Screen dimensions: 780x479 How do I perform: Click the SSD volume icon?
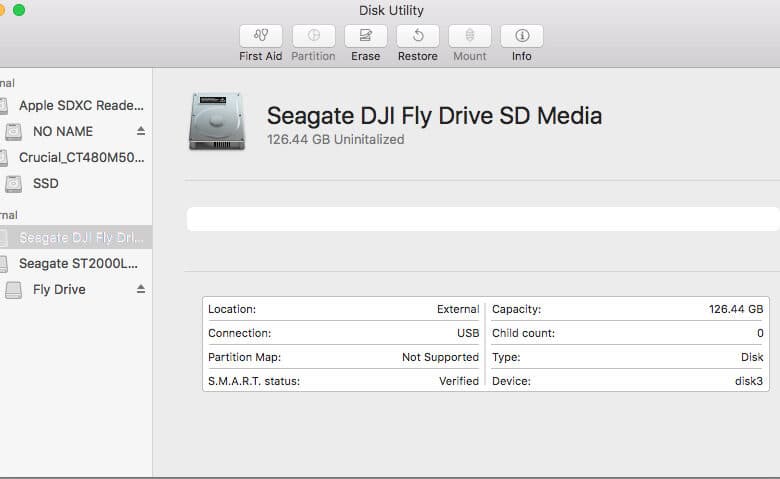[13, 184]
